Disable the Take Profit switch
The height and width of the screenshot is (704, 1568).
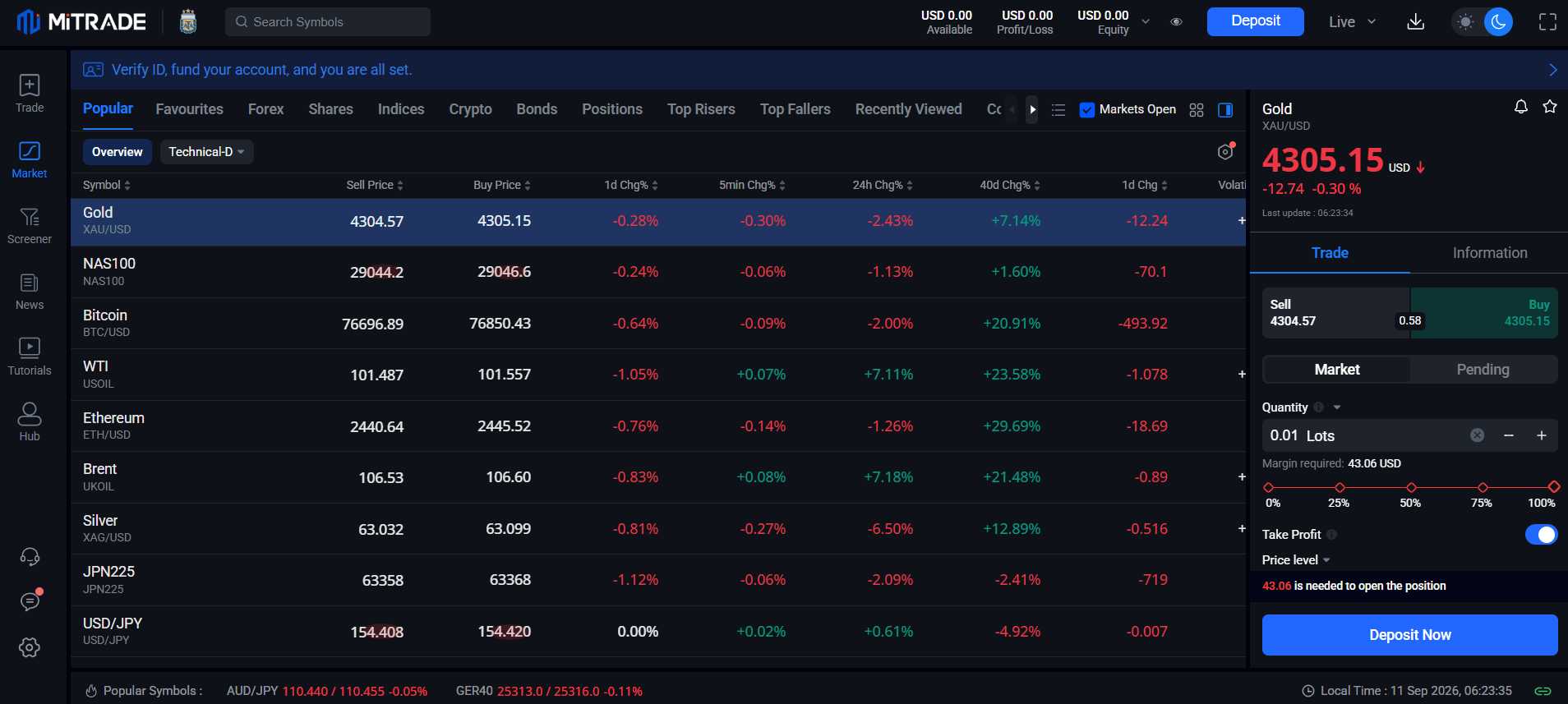coord(1541,535)
